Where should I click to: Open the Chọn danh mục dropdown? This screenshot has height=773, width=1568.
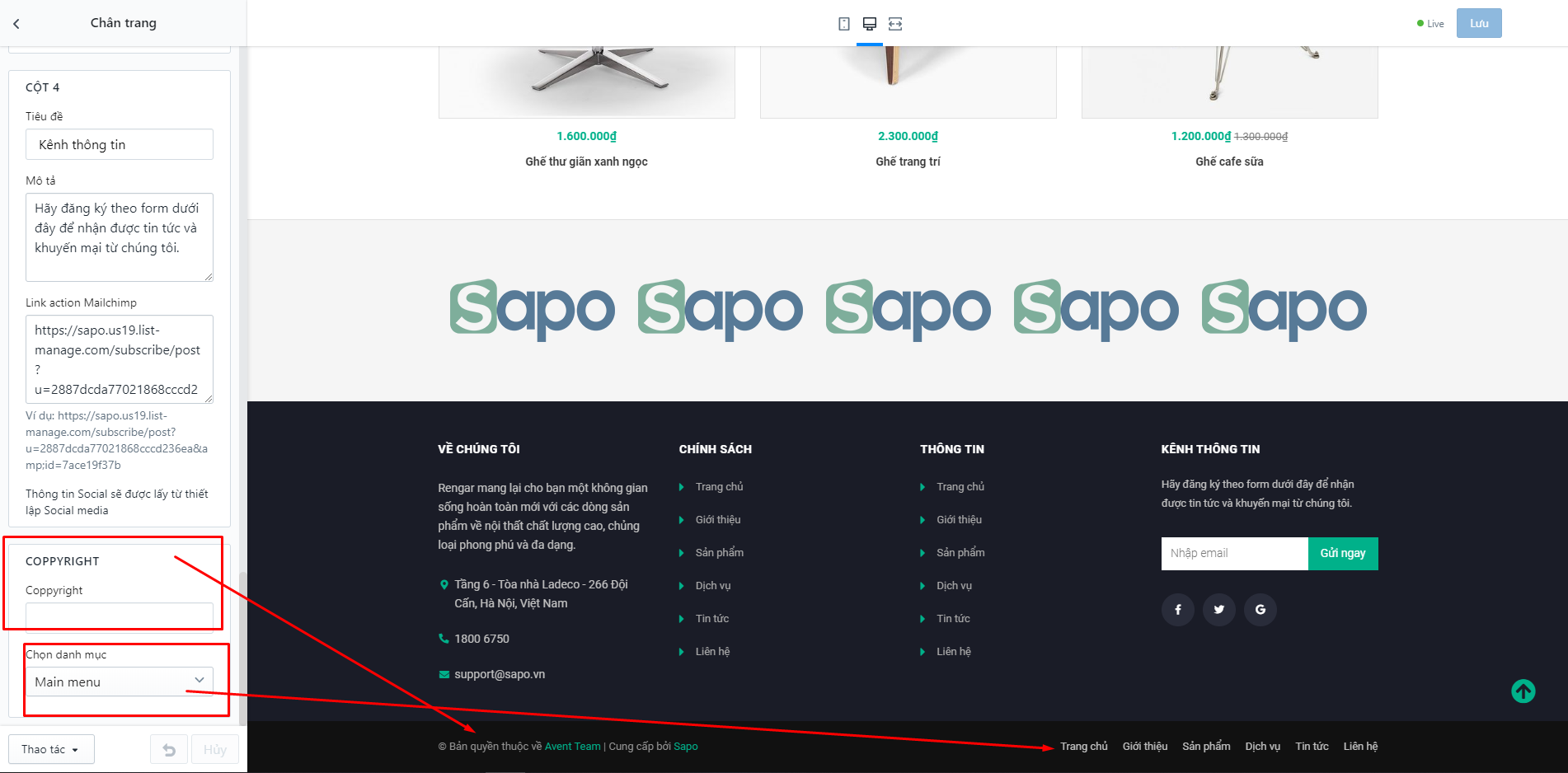[x=120, y=682]
